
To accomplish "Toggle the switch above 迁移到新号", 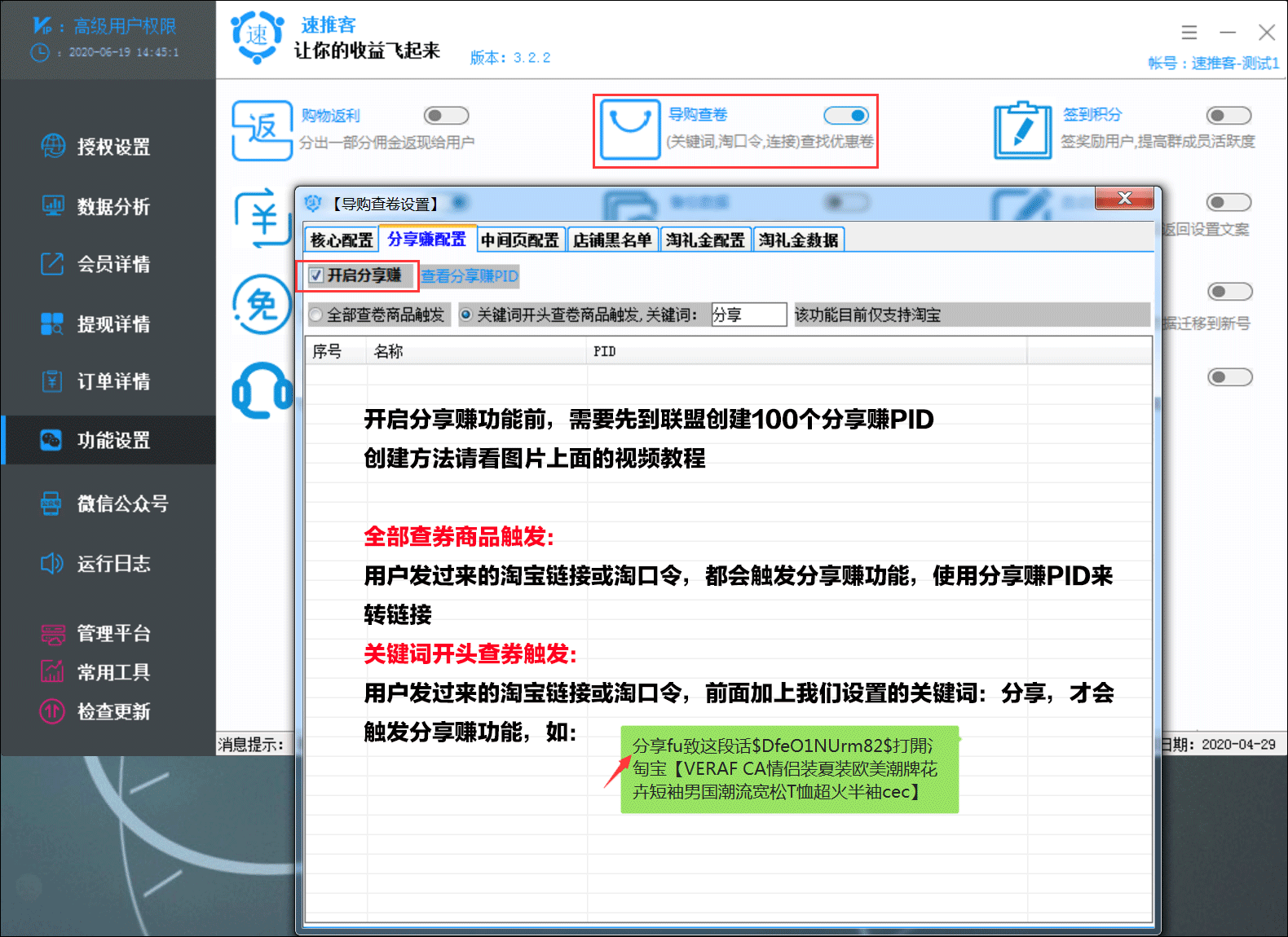I will (1229, 291).
